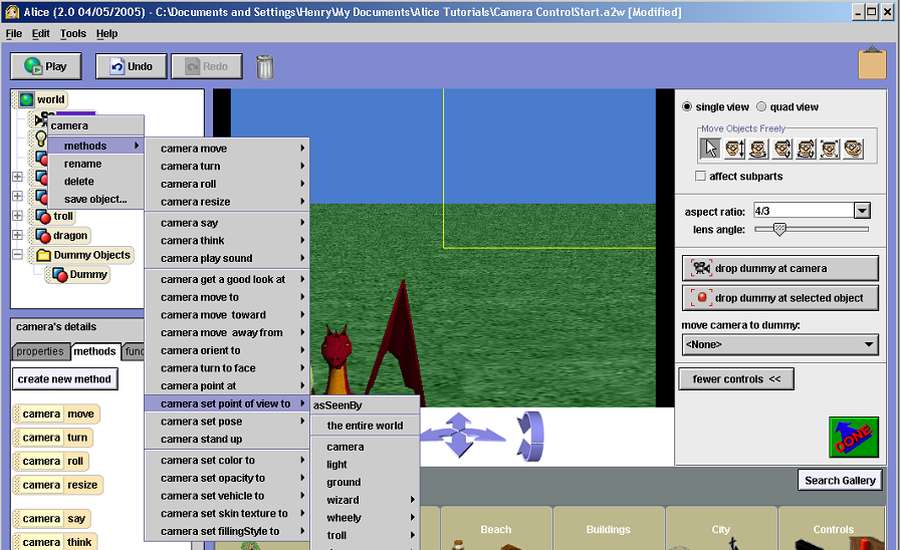Image resolution: width=900 pixels, height=550 pixels.
Task: Click the camera say method tile
Action: [52, 519]
